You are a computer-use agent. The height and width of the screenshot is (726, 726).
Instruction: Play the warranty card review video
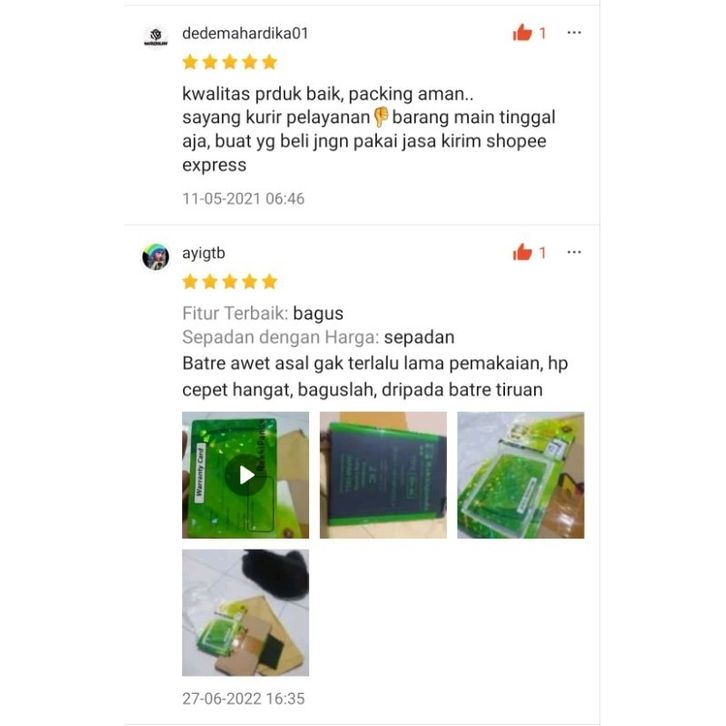245,475
